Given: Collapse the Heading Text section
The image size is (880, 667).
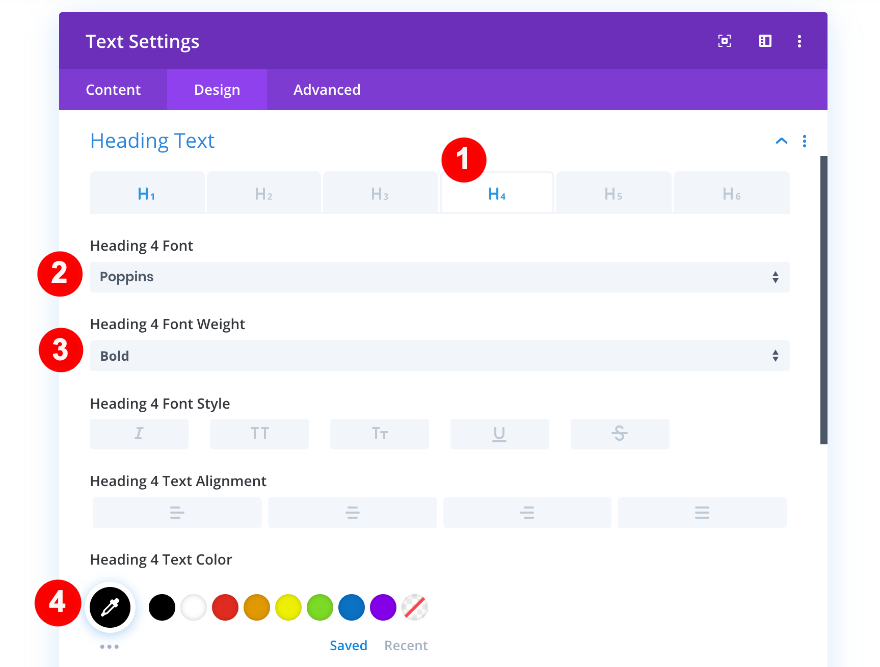Looking at the screenshot, I should 781,141.
